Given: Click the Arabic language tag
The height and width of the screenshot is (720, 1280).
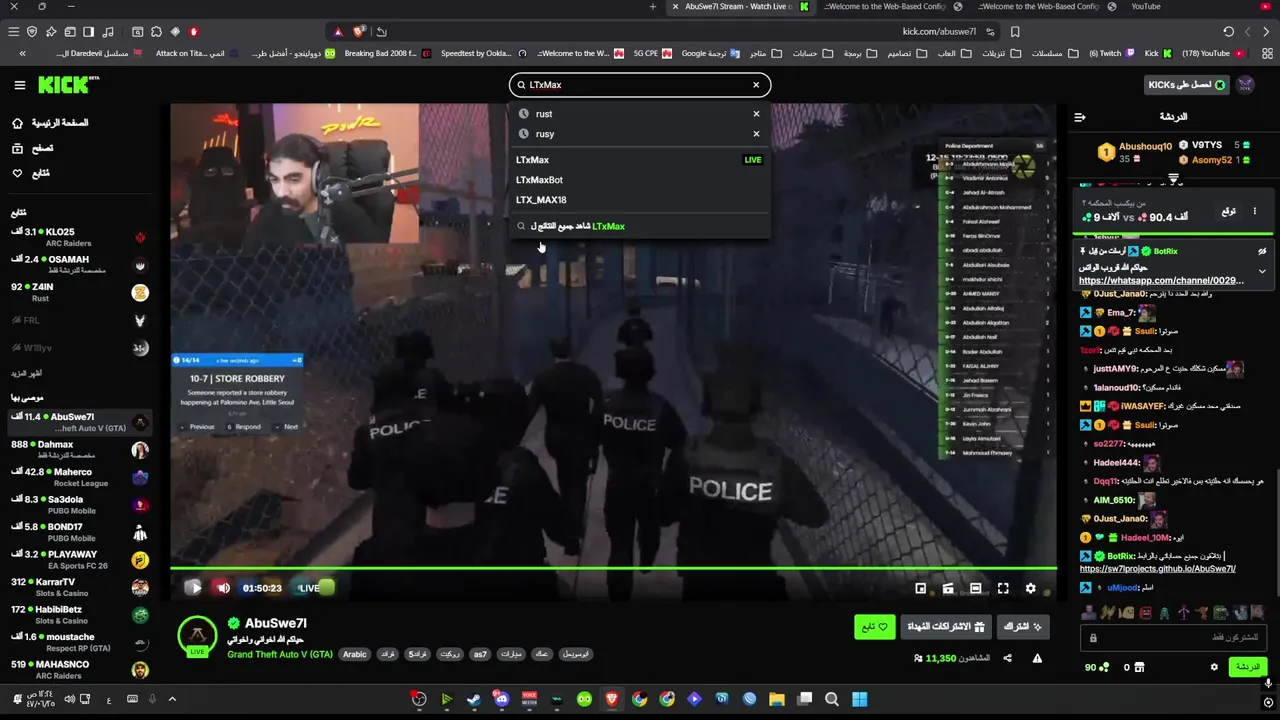Looking at the screenshot, I should (x=355, y=655).
